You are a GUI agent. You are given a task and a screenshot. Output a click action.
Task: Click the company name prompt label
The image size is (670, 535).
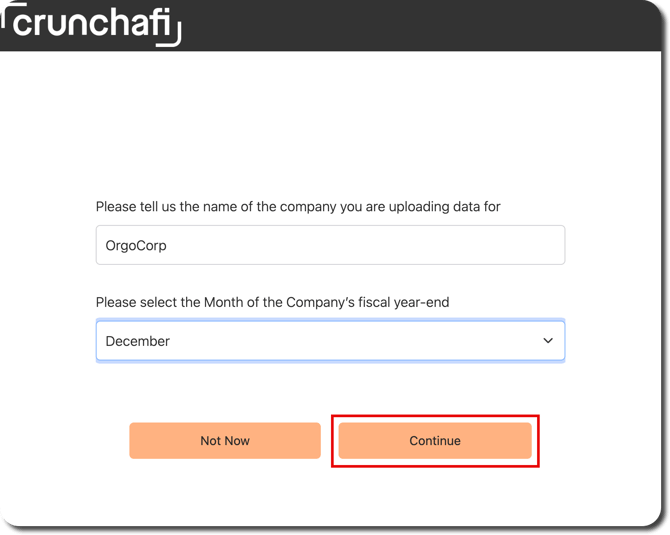coord(298,206)
